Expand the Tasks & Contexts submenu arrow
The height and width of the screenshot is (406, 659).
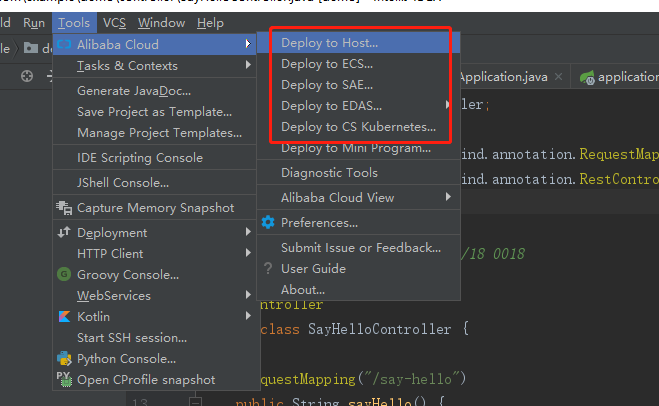[x=248, y=65]
